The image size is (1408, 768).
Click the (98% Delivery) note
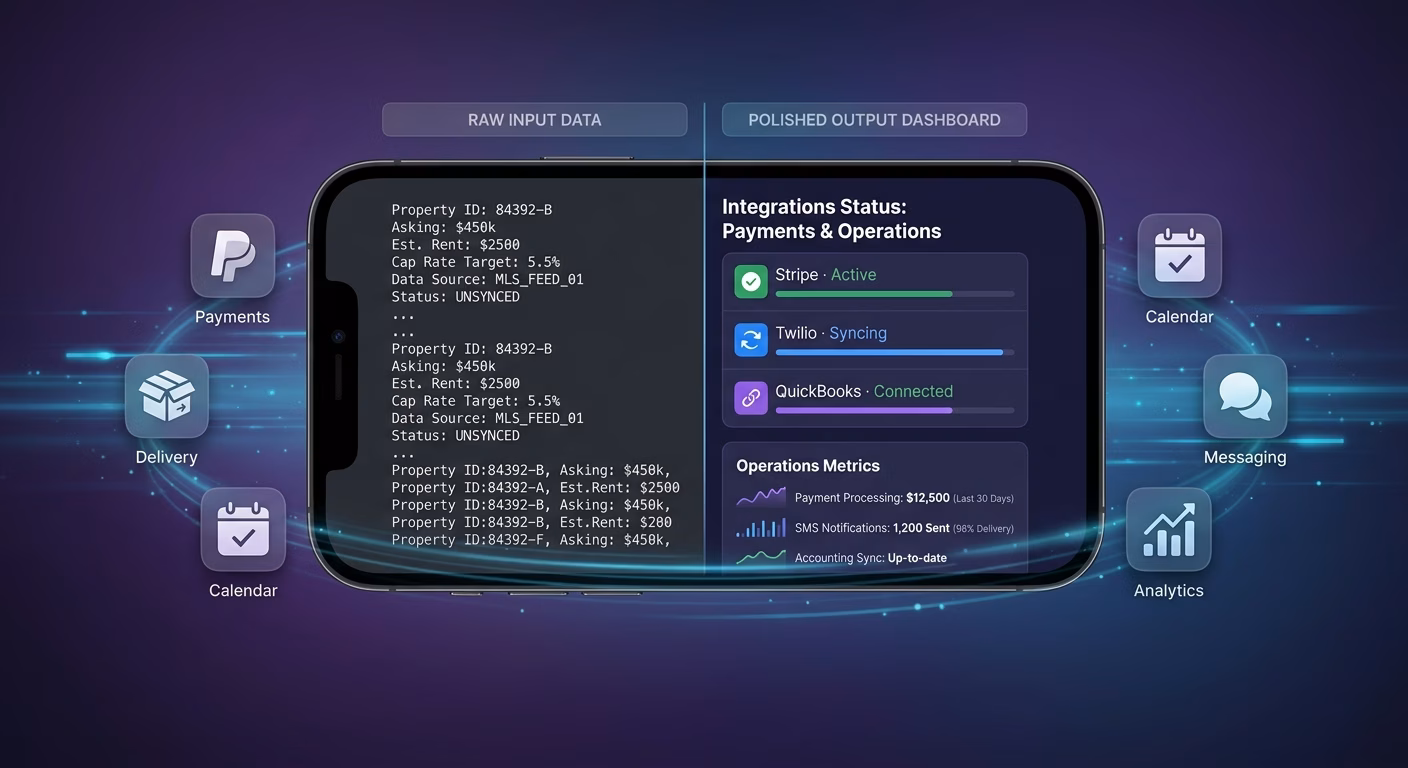[x=984, y=528]
